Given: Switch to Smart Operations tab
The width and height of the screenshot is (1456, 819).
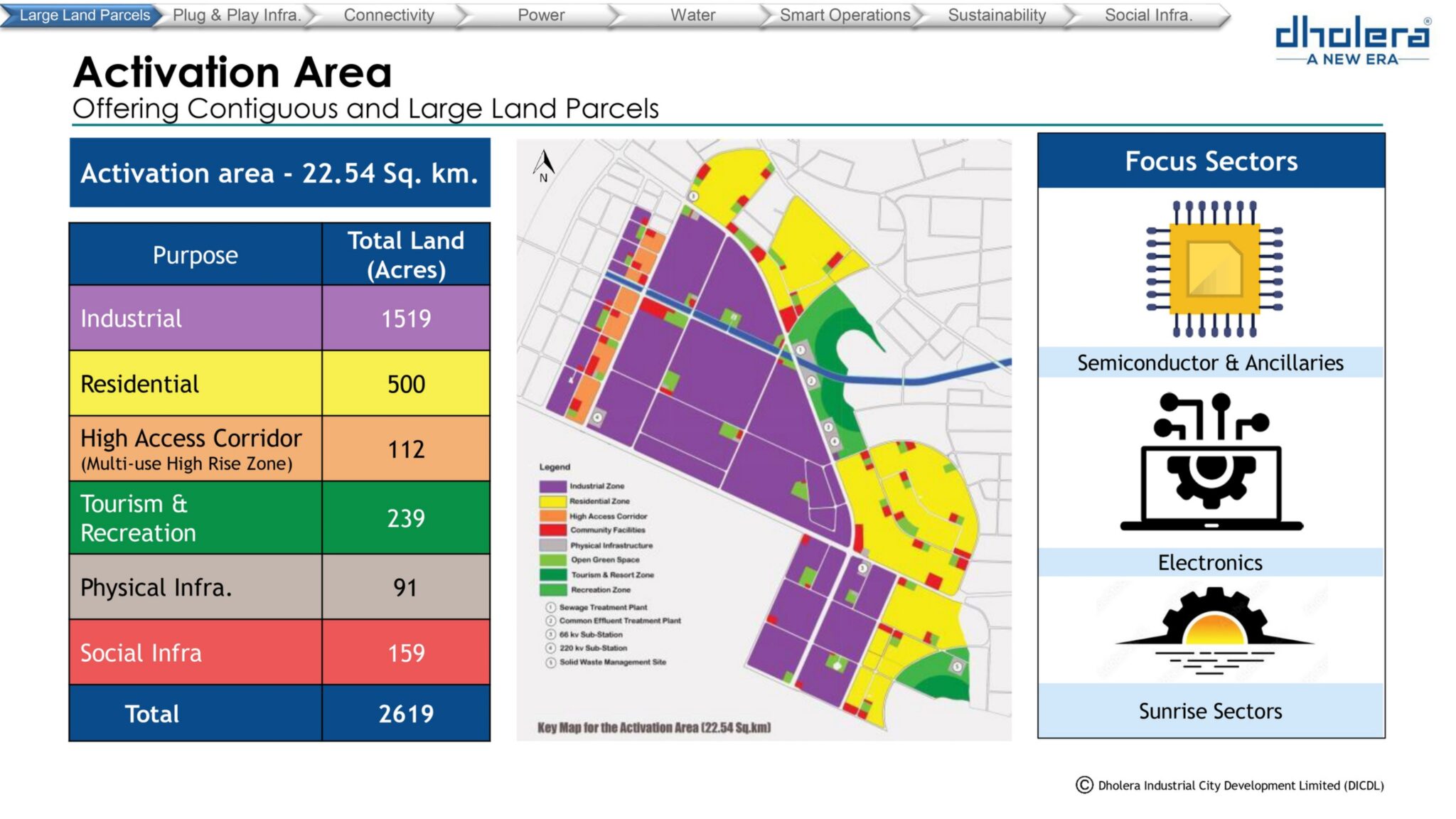Looking at the screenshot, I should pos(845,15).
